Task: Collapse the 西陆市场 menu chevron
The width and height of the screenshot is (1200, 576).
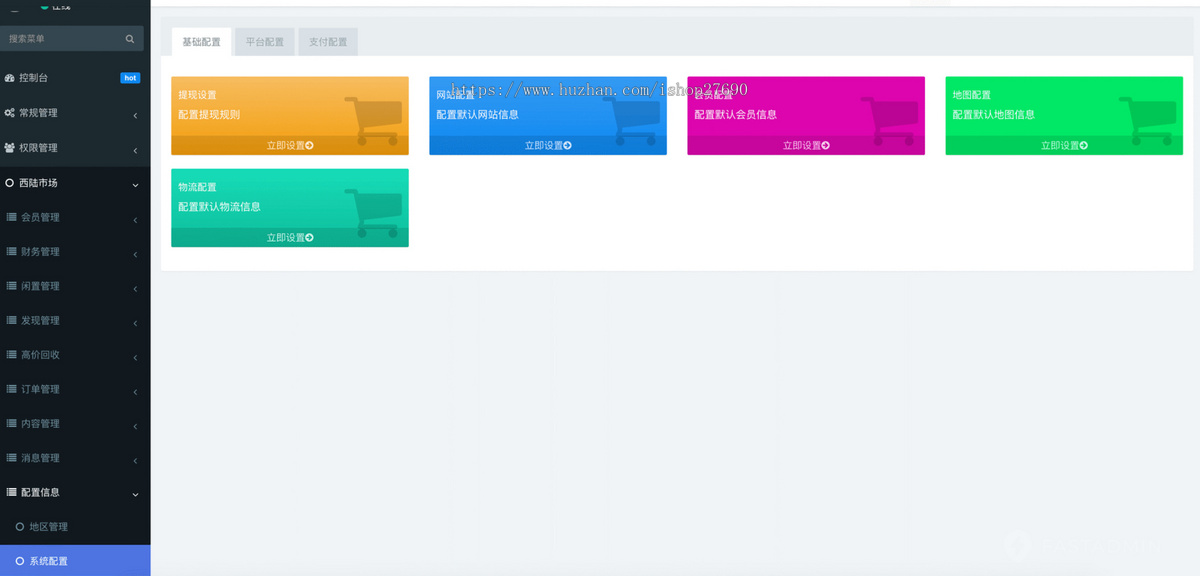Action: (x=135, y=184)
